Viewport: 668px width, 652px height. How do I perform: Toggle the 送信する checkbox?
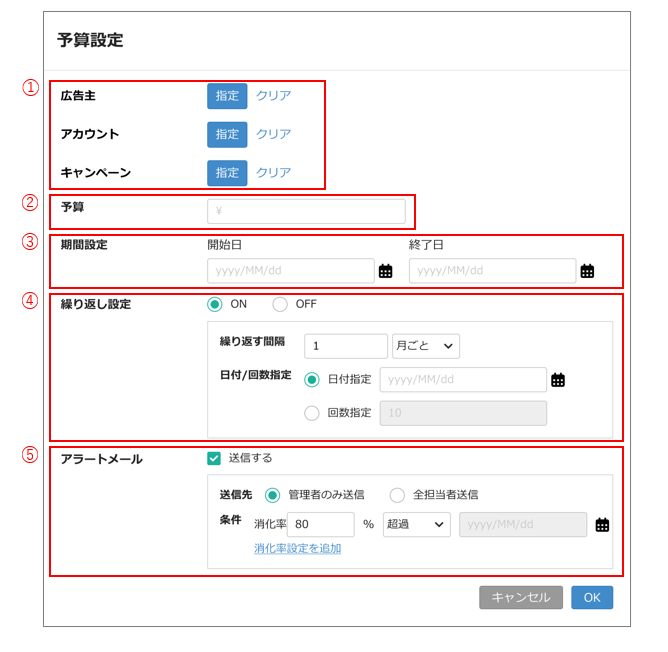[214, 458]
